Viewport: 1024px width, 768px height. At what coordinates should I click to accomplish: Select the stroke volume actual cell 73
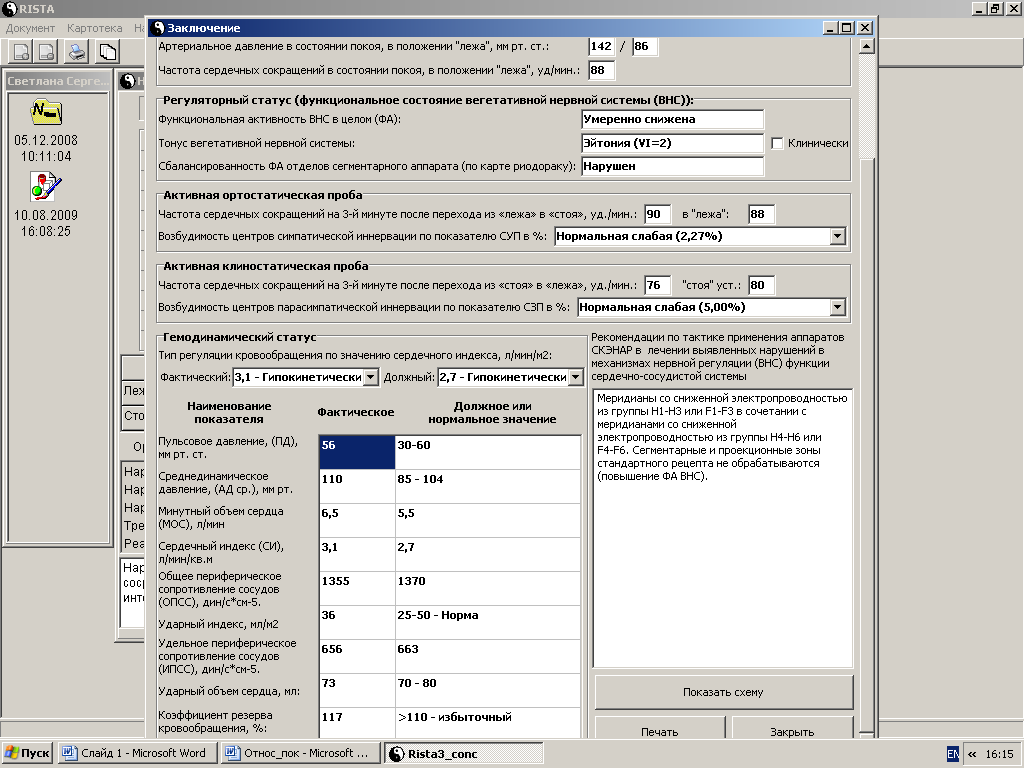(x=357, y=690)
